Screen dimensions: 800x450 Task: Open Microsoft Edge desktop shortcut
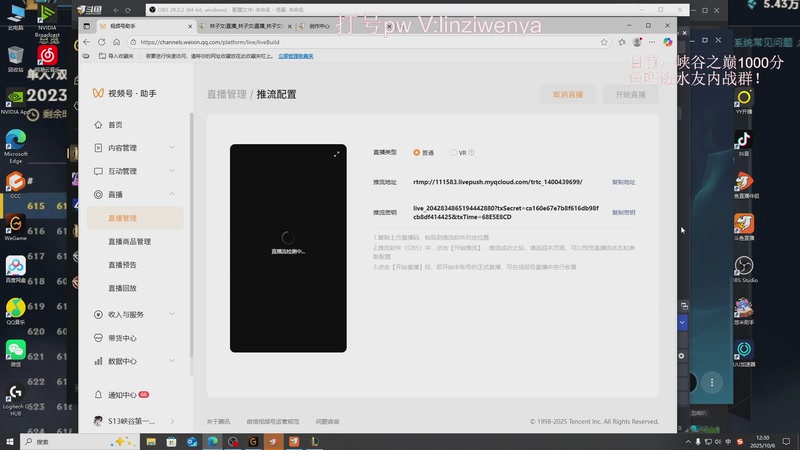coord(16,146)
